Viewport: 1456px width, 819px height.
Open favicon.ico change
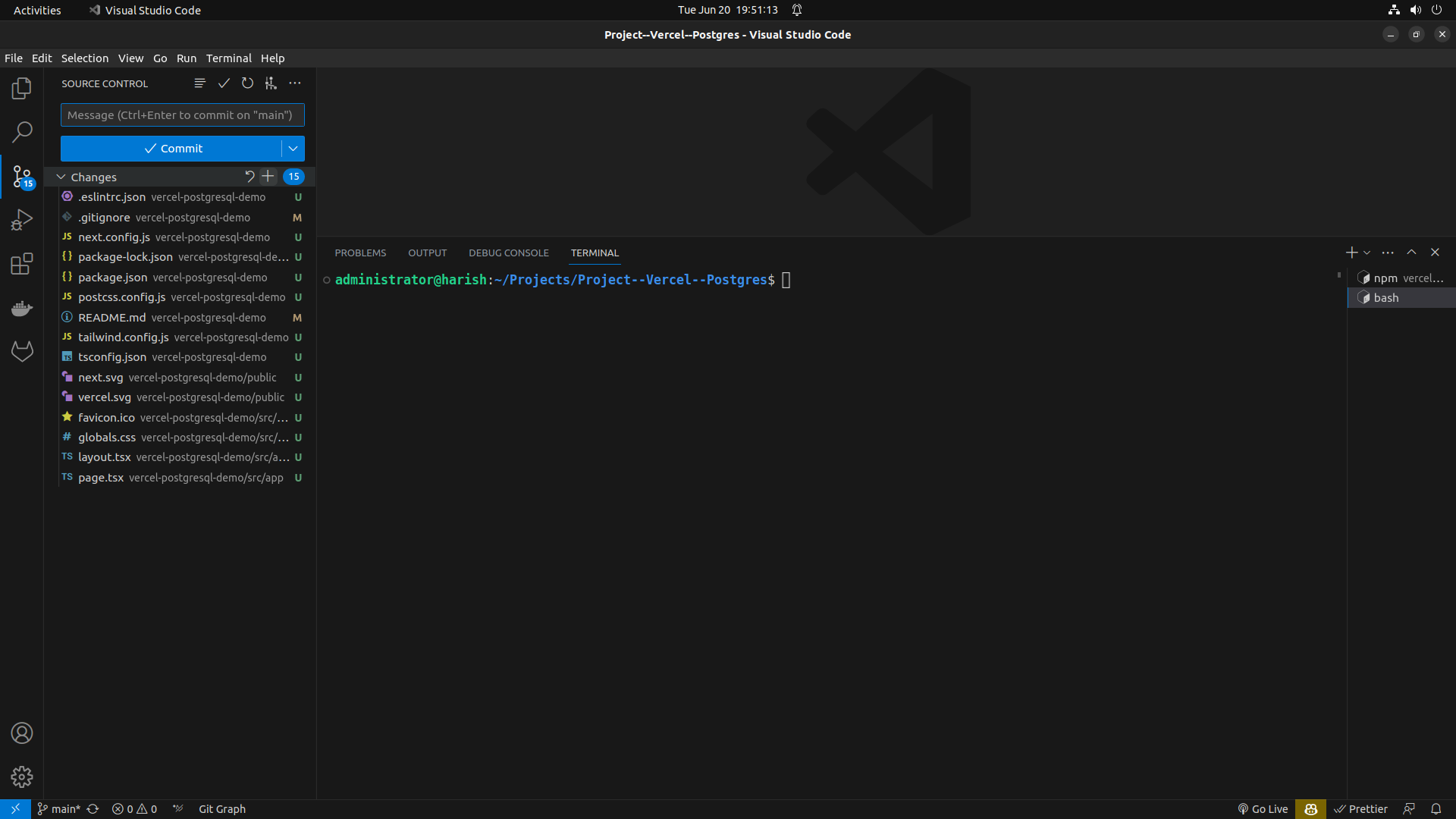pos(180,418)
